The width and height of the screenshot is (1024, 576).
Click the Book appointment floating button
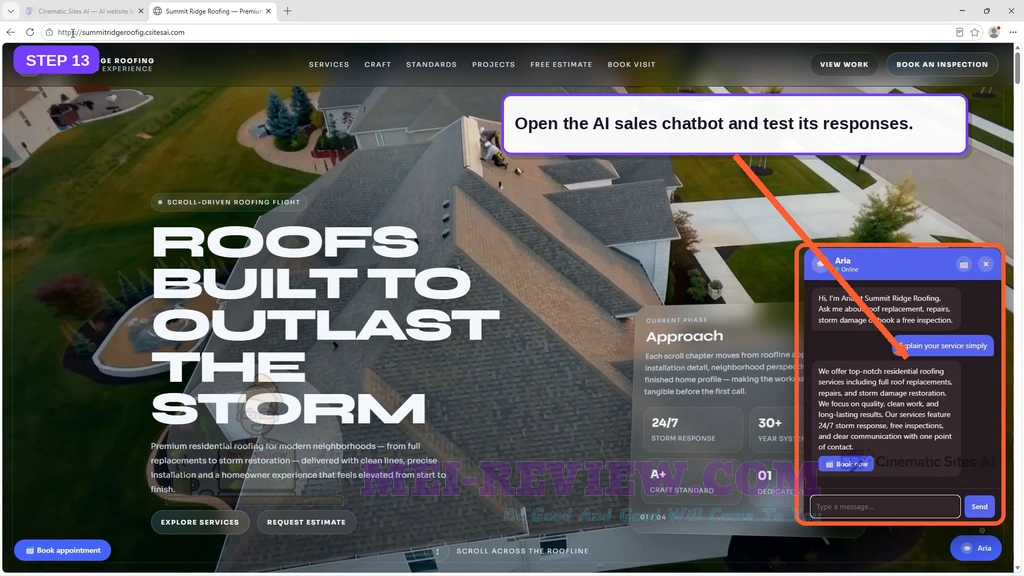click(x=63, y=551)
